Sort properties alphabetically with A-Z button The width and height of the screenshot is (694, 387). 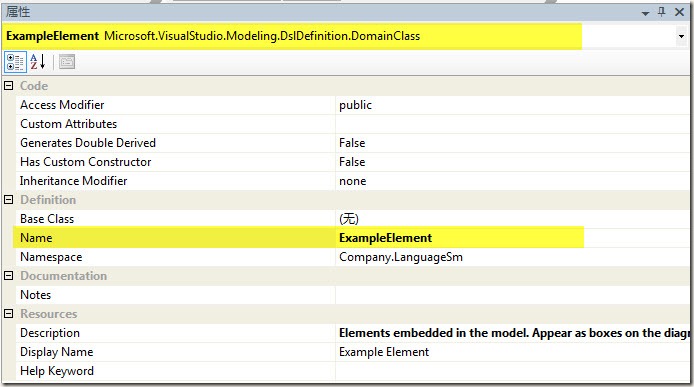38,62
